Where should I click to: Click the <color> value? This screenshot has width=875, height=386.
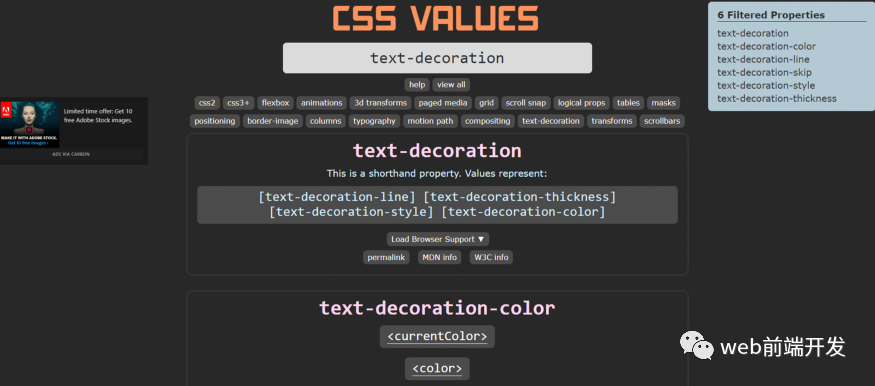pos(437,369)
